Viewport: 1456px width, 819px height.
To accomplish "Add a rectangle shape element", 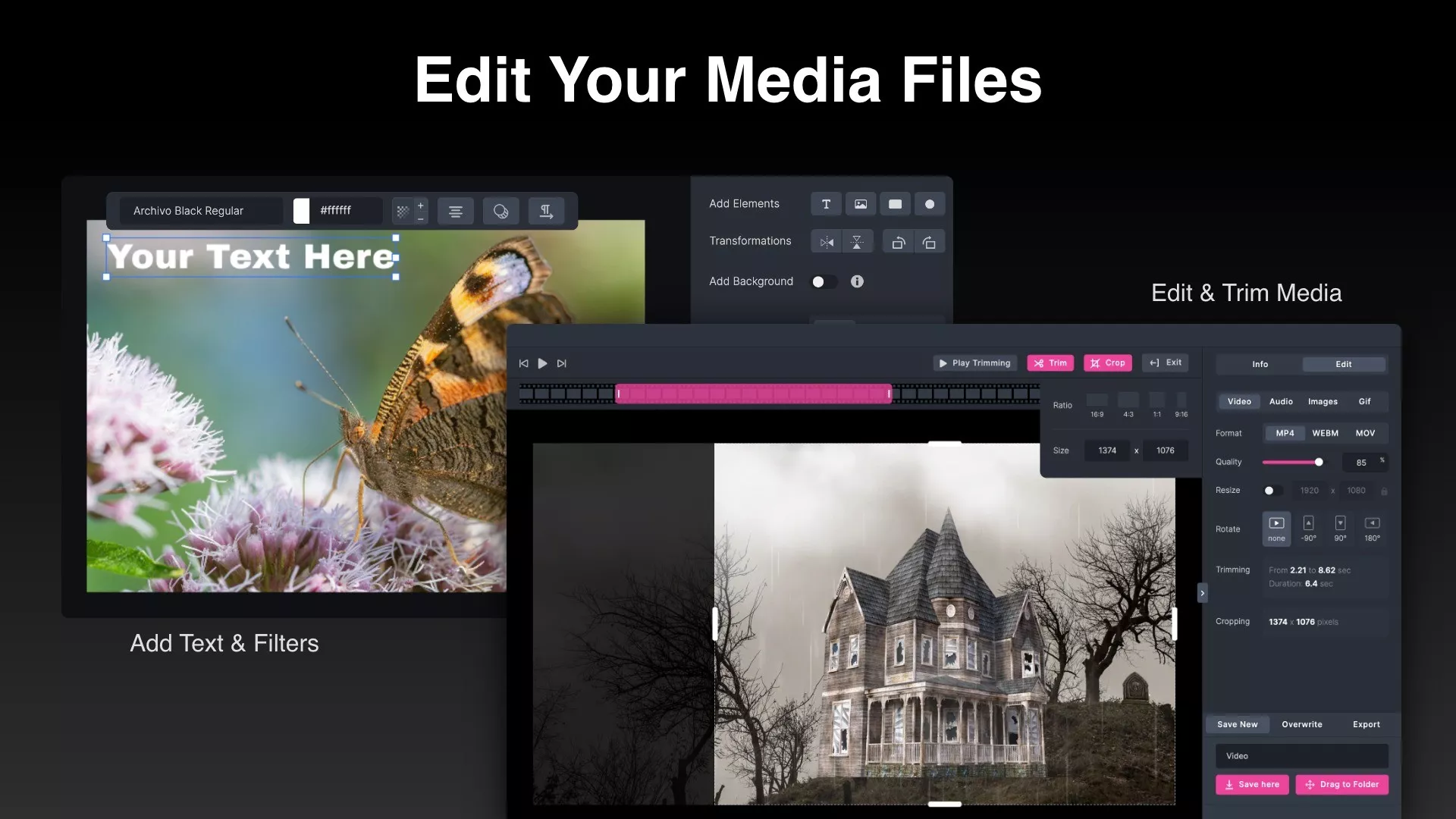I will [895, 204].
